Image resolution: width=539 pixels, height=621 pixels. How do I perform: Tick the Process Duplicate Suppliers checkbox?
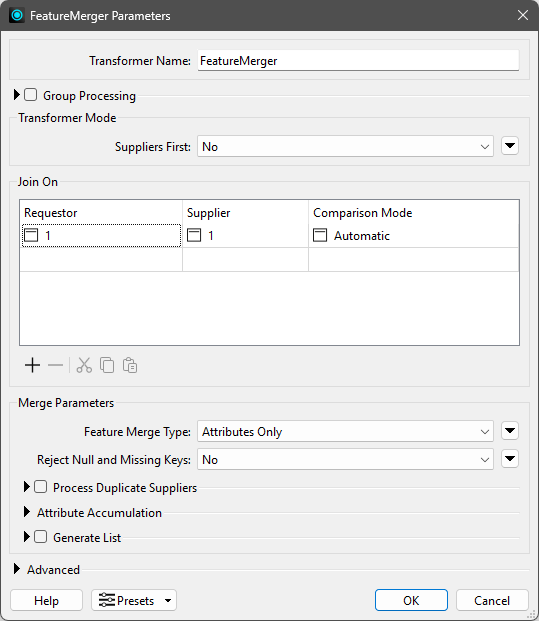click(x=40, y=487)
